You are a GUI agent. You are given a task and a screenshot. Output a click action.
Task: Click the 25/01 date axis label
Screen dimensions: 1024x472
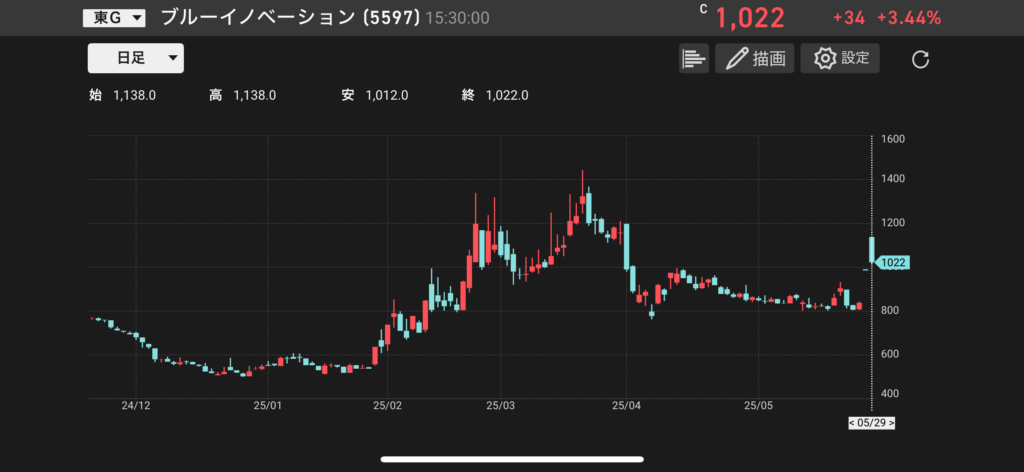coord(268,406)
